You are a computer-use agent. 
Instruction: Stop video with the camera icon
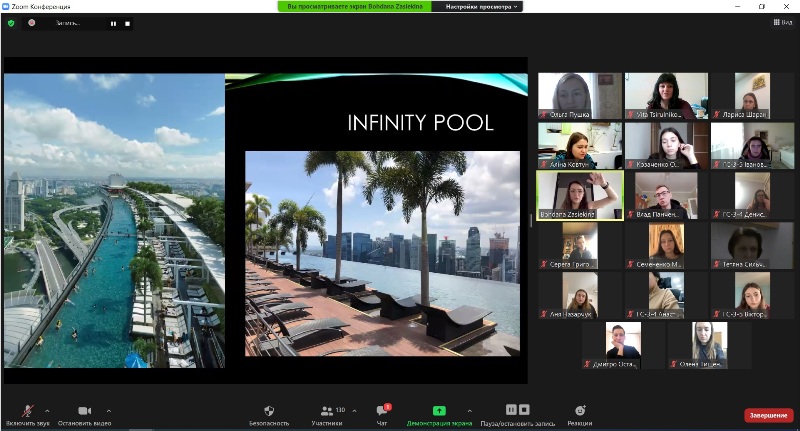[x=84, y=411]
